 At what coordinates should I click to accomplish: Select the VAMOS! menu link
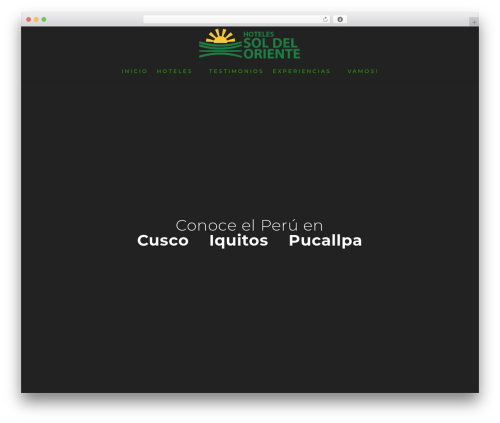tap(362, 71)
